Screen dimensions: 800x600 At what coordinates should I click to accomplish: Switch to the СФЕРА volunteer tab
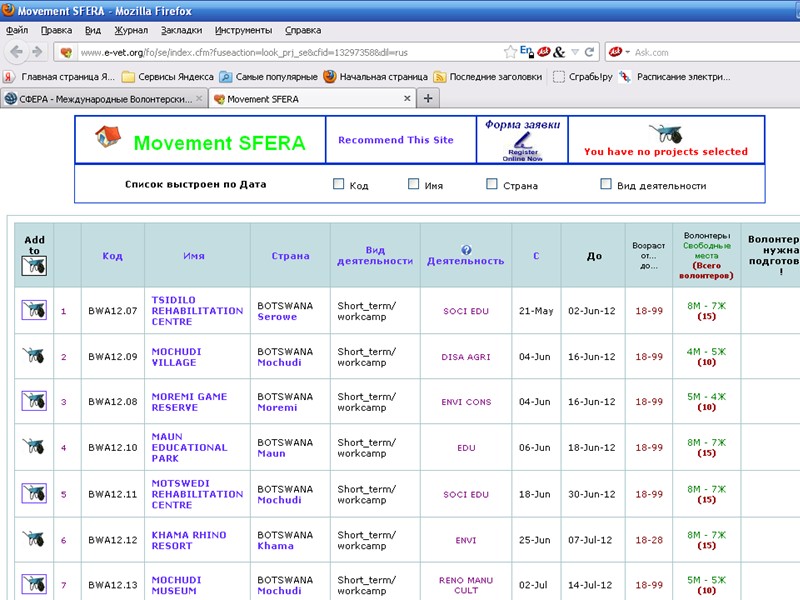(x=100, y=99)
